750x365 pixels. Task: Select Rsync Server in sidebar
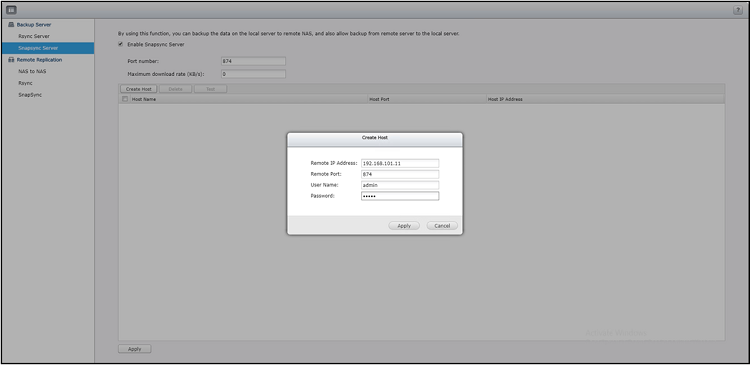click(33, 36)
